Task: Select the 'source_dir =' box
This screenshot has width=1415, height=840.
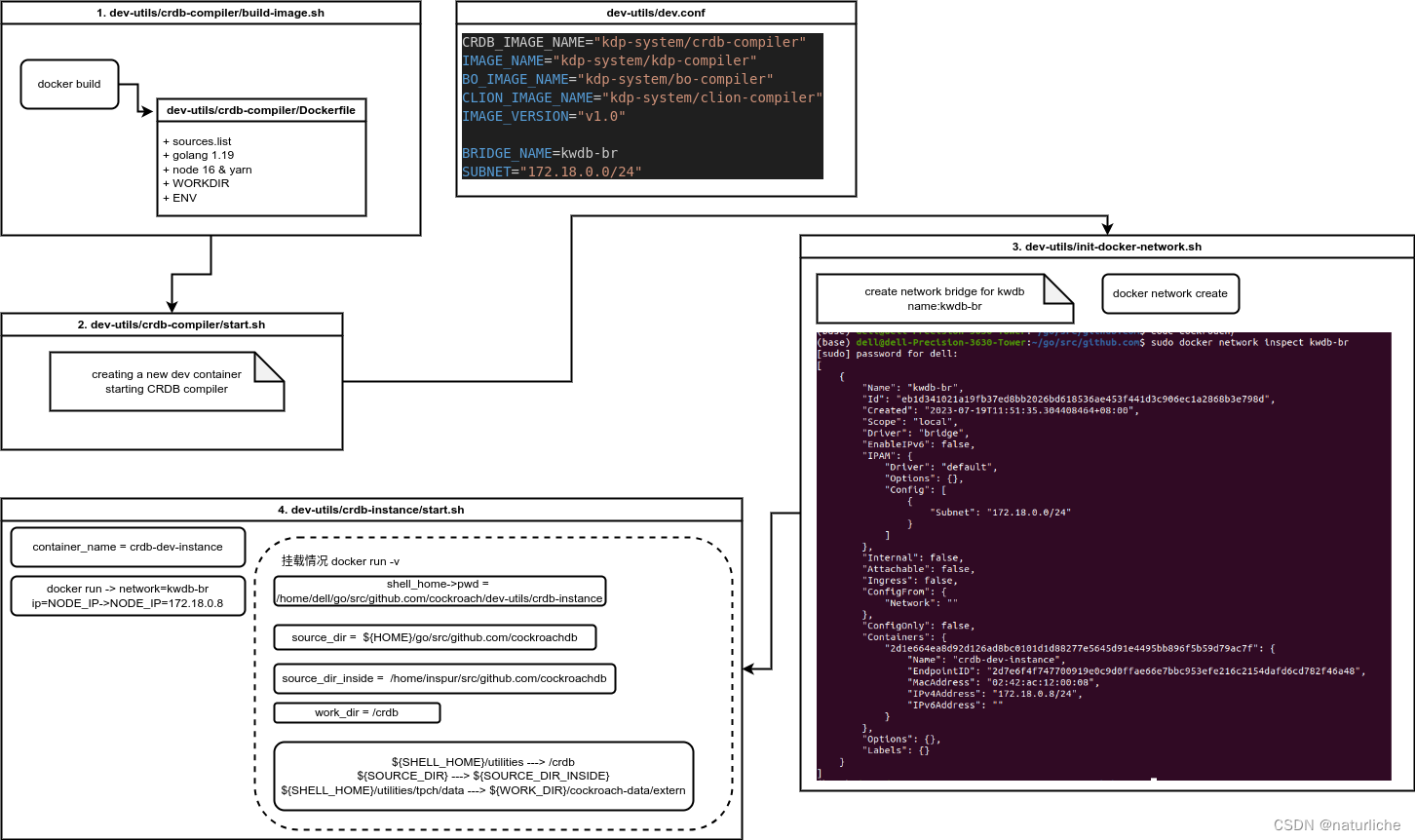Action: click(x=435, y=637)
